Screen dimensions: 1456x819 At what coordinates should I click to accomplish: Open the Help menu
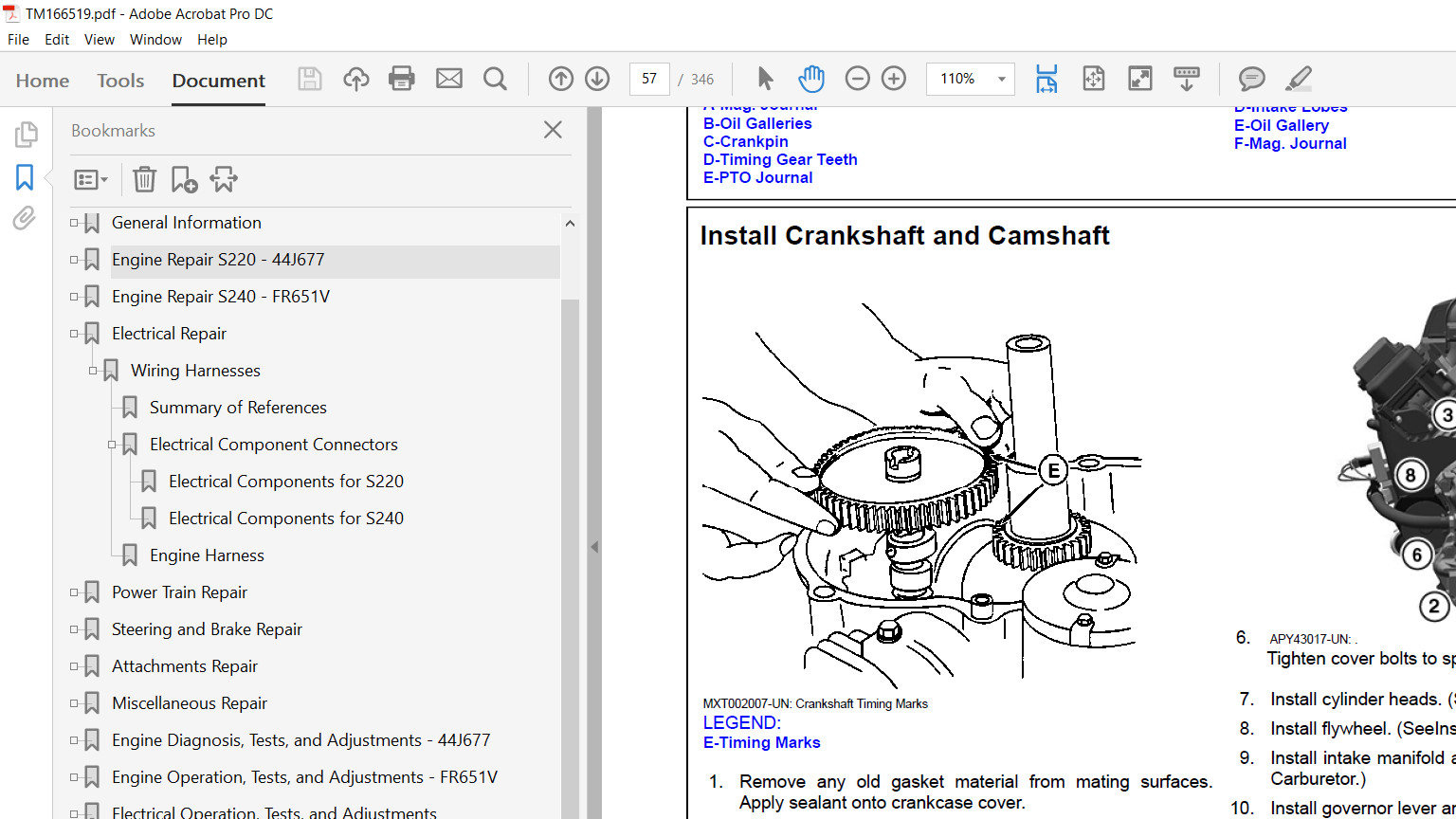point(212,40)
